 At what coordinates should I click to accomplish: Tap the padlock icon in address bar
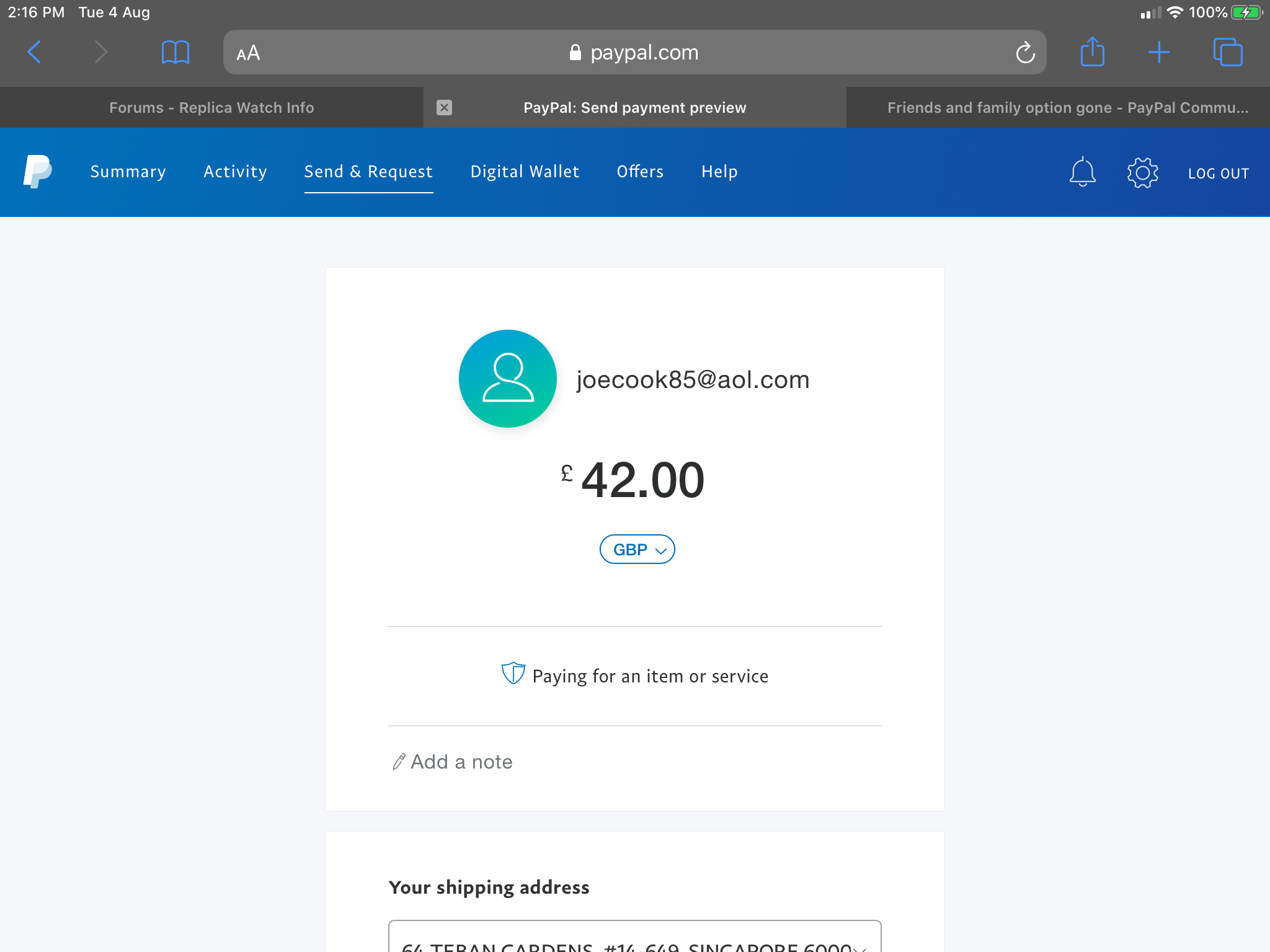tap(575, 53)
